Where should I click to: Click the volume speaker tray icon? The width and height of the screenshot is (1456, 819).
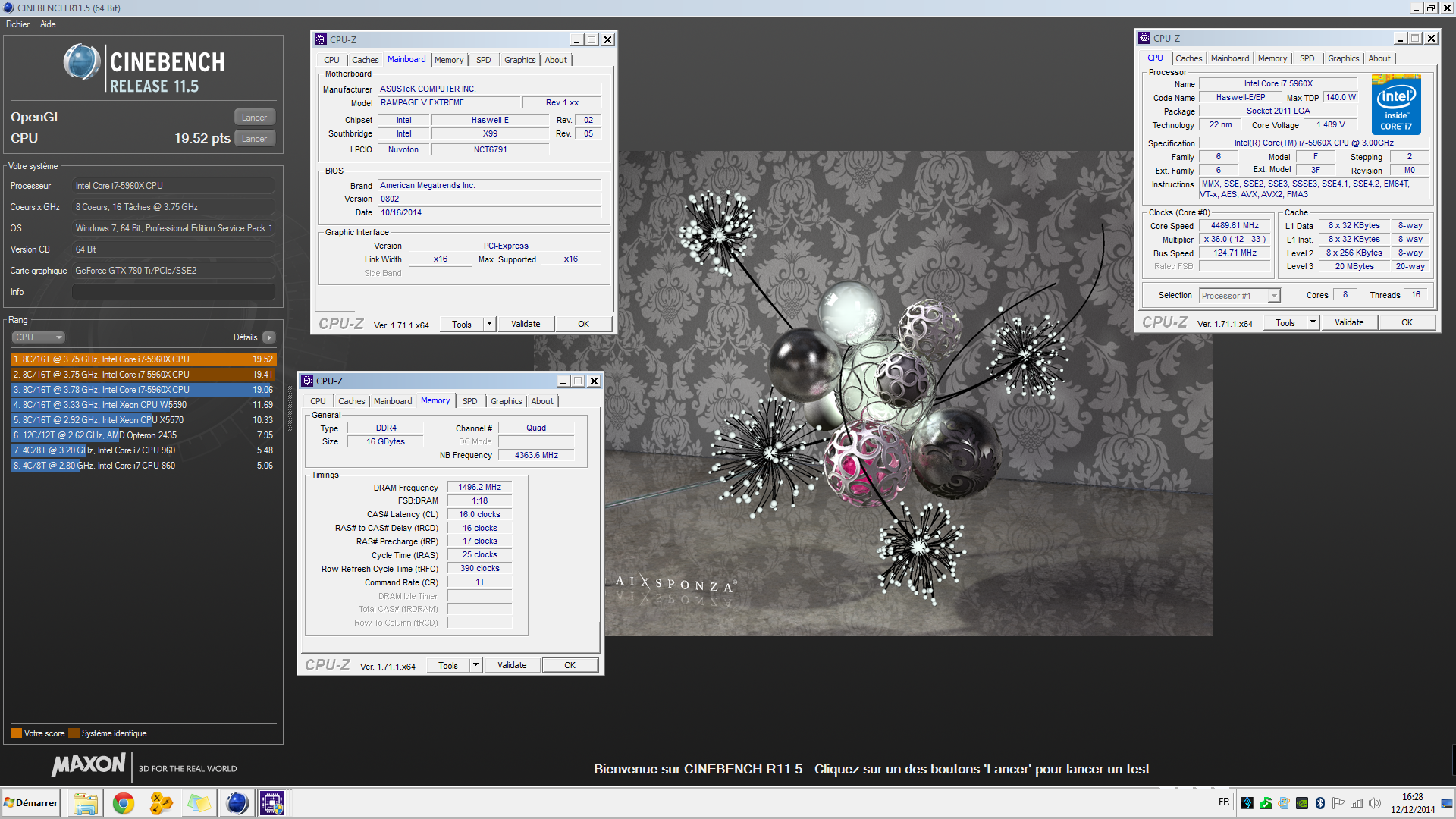[1374, 803]
